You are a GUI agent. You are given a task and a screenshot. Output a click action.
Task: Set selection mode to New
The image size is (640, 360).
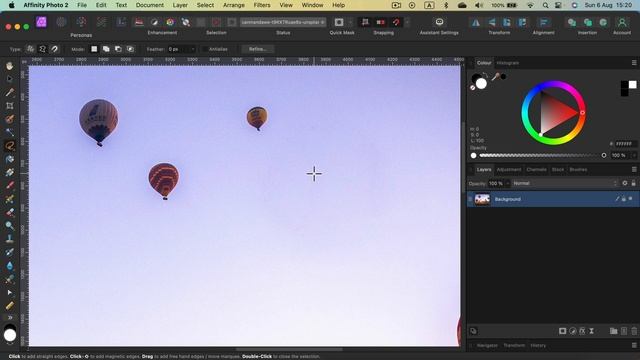[94, 49]
